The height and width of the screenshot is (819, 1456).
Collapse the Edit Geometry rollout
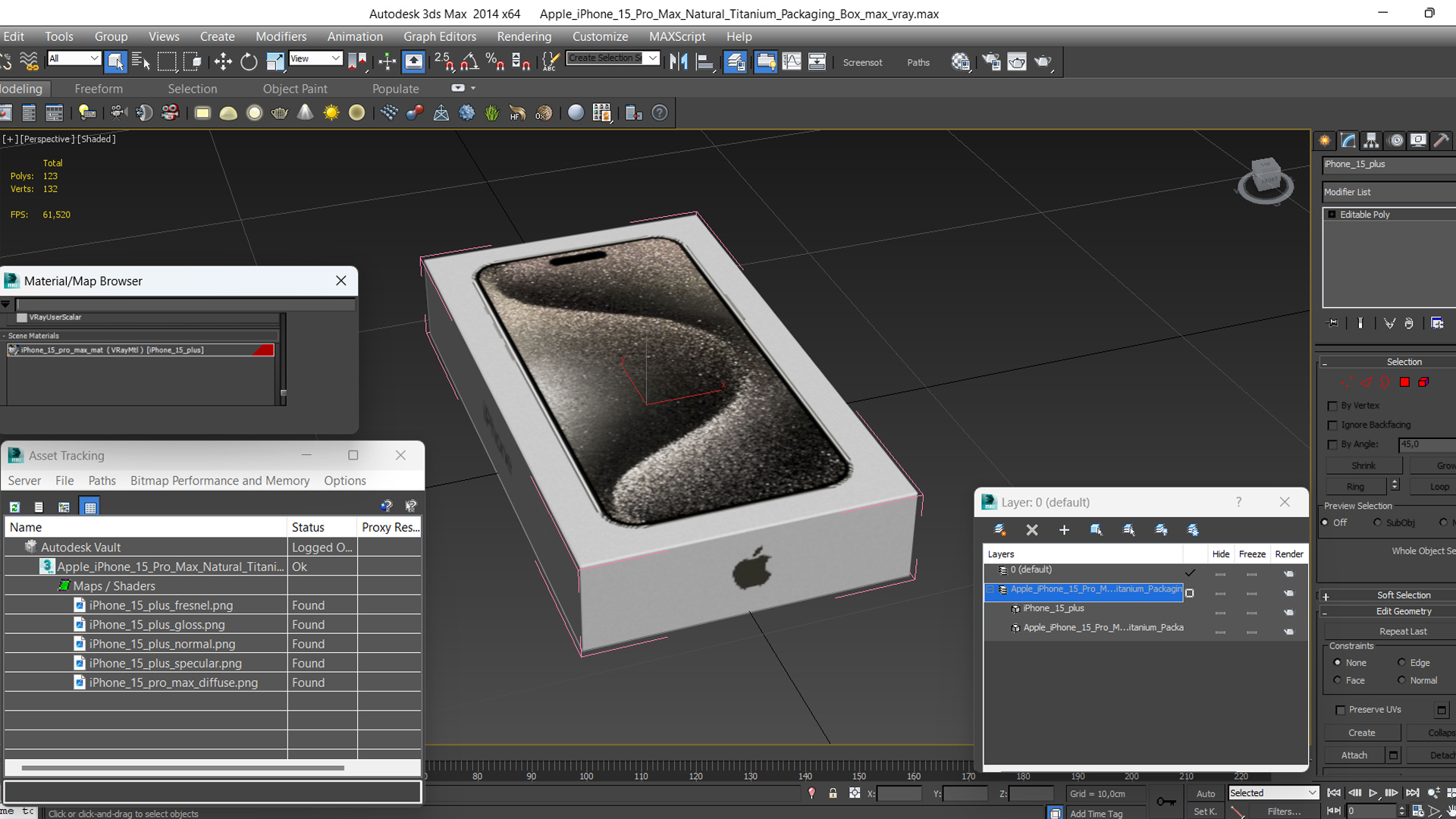tap(1388, 611)
